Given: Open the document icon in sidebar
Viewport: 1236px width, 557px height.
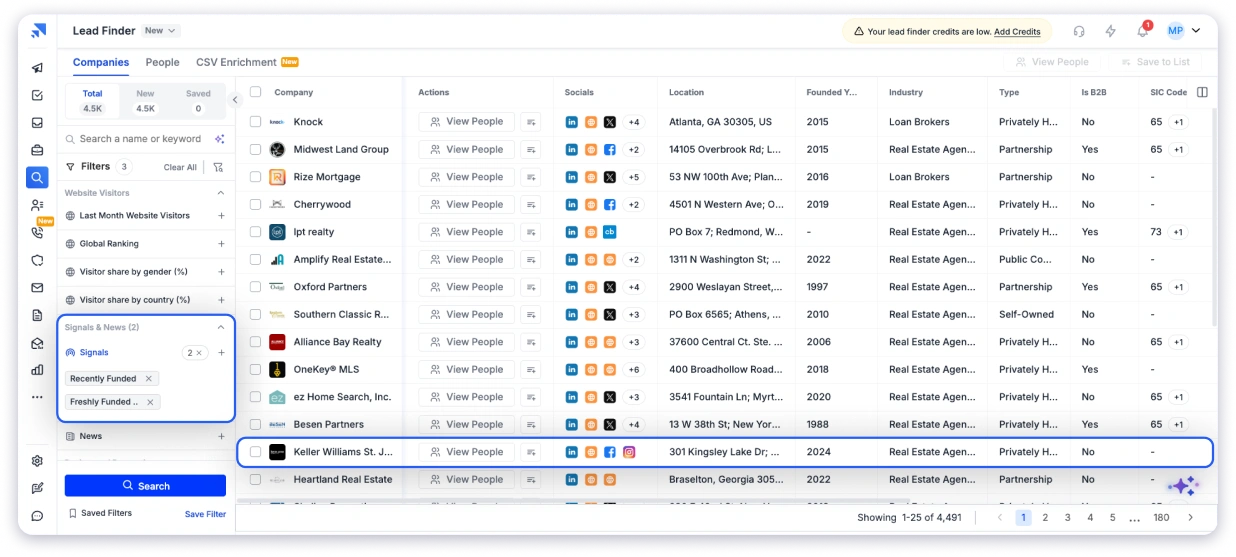Looking at the screenshot, I should click(37, 315).
